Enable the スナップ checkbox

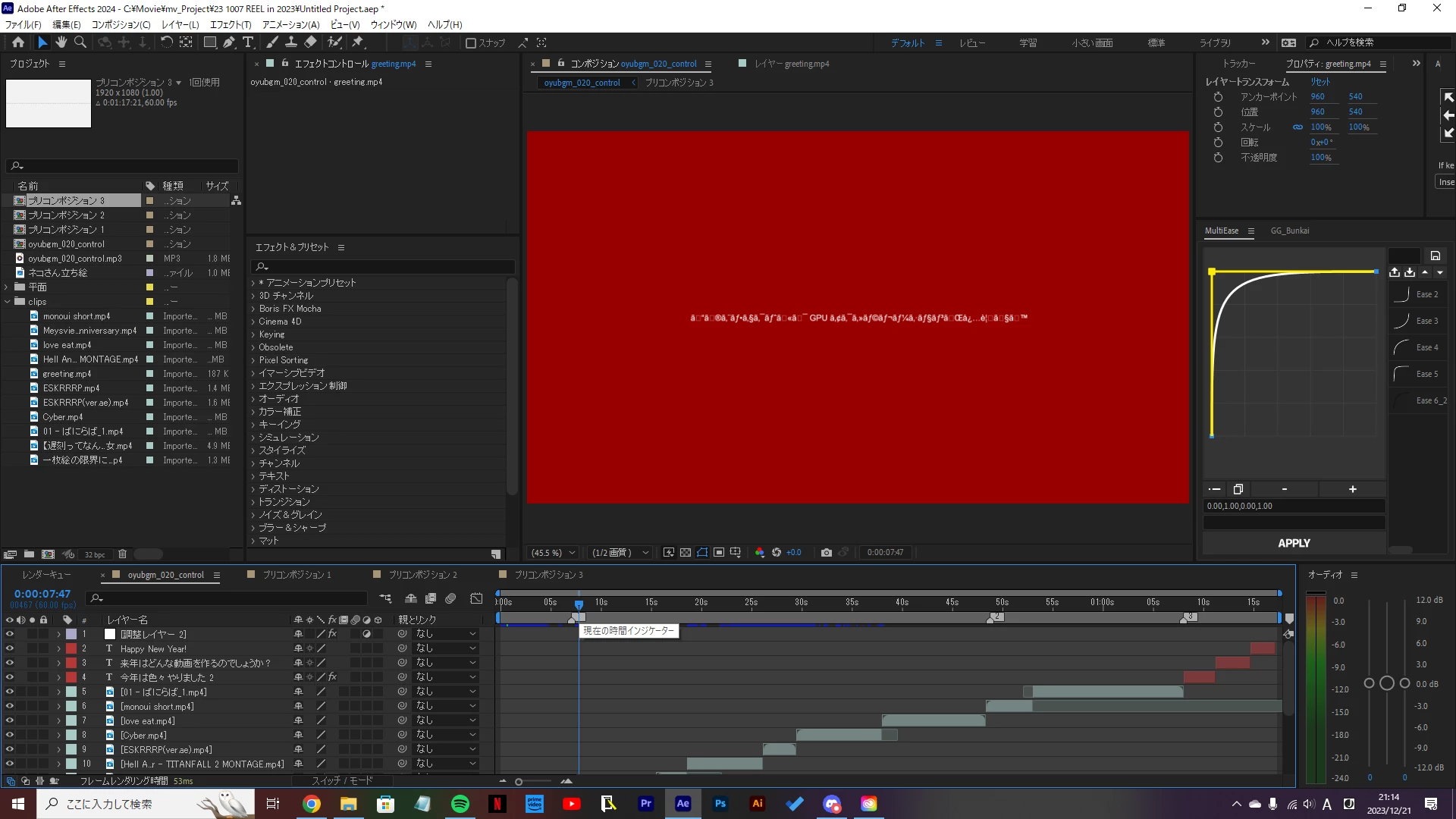click(471, 43)
